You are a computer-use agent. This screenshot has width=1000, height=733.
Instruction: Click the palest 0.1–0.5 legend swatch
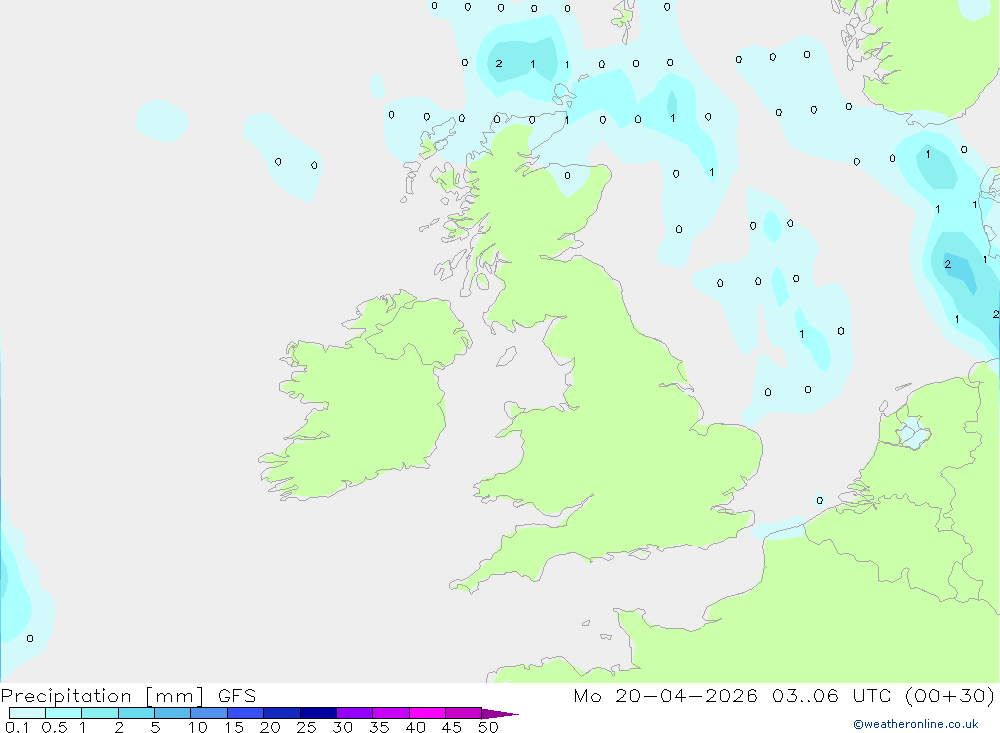pyautogui.click(x=27, y=713)
